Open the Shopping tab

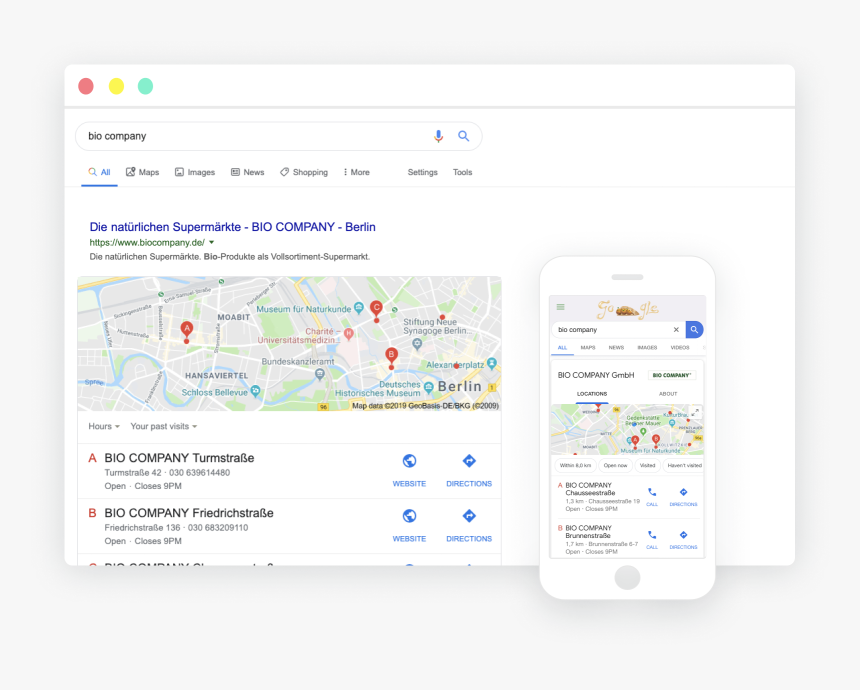(304, 172)
